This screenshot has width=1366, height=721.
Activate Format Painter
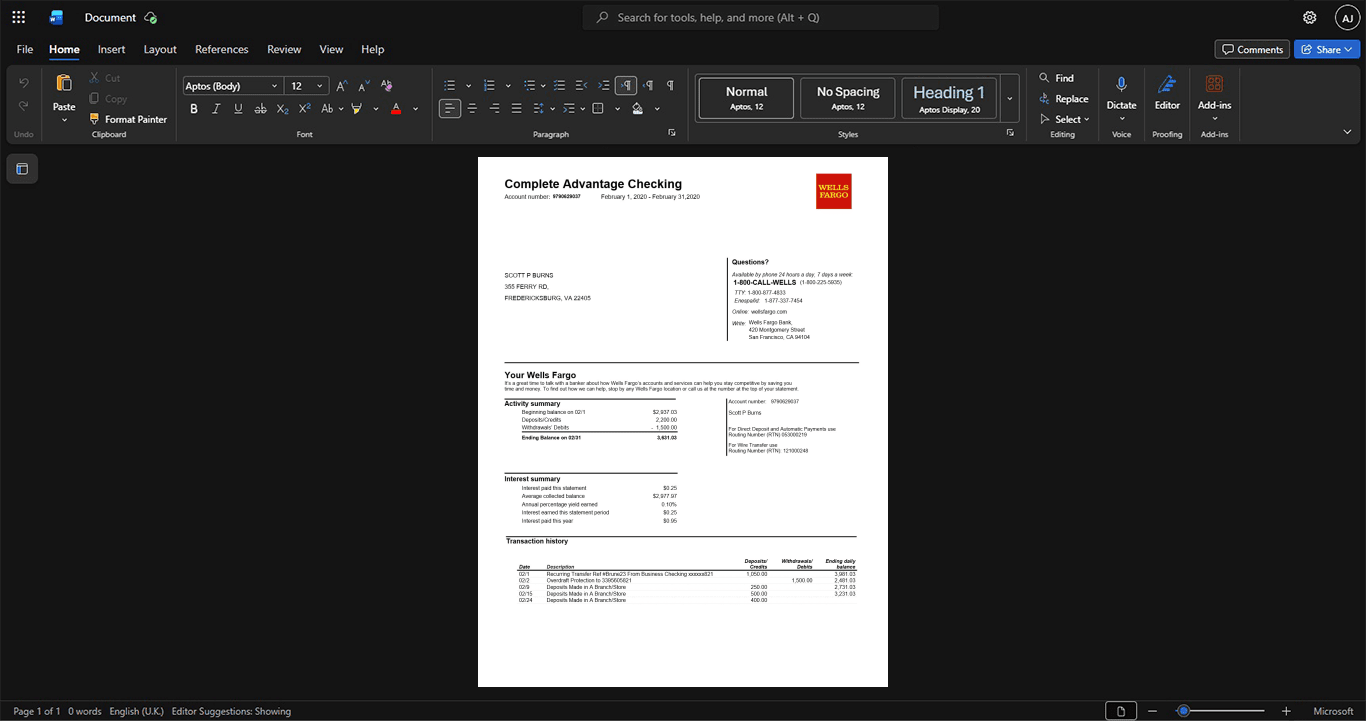(128, 119)
